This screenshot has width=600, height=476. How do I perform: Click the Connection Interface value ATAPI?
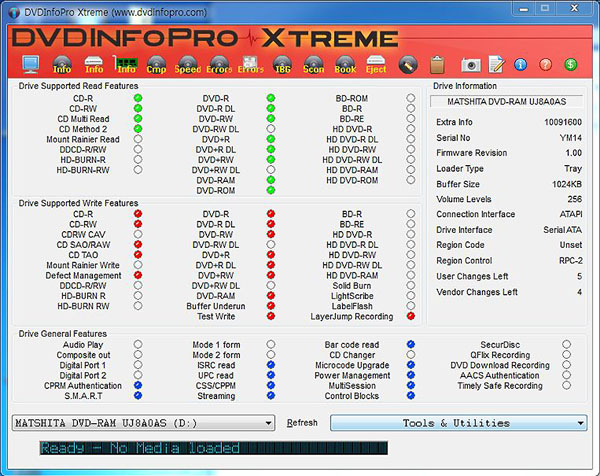571,214
